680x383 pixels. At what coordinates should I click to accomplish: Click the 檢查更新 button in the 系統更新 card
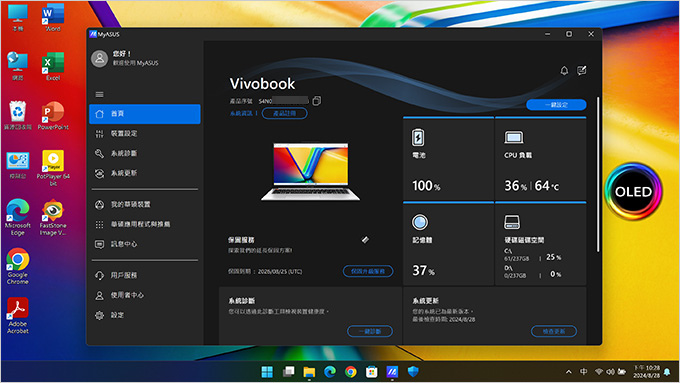point(554,331)
